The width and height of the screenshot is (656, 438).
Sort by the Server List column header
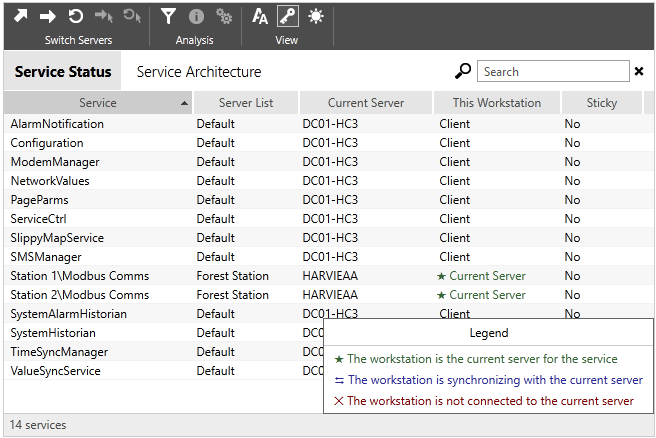[x=245, y=103]
